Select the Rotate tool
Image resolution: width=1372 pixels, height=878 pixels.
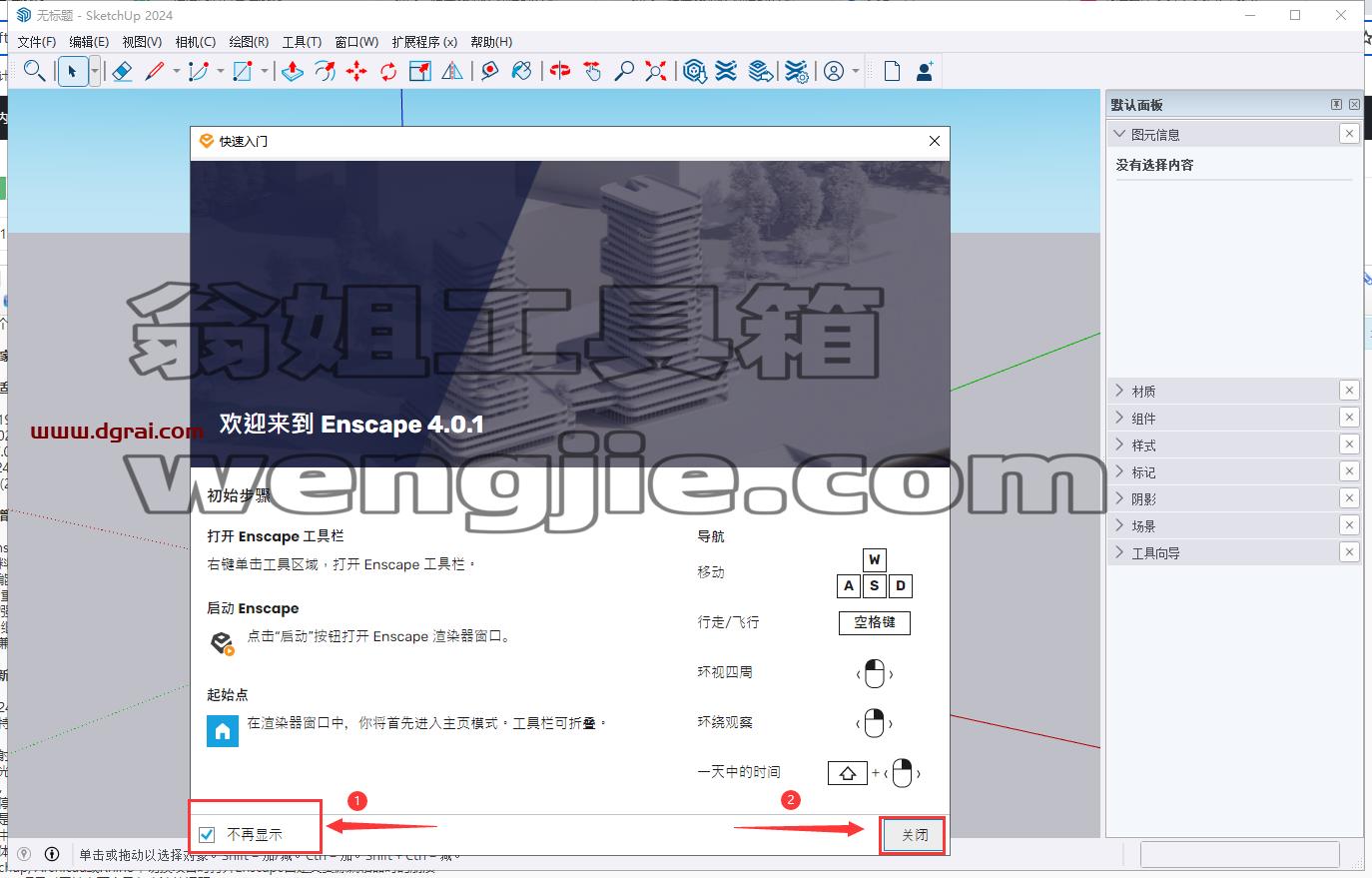388,71
